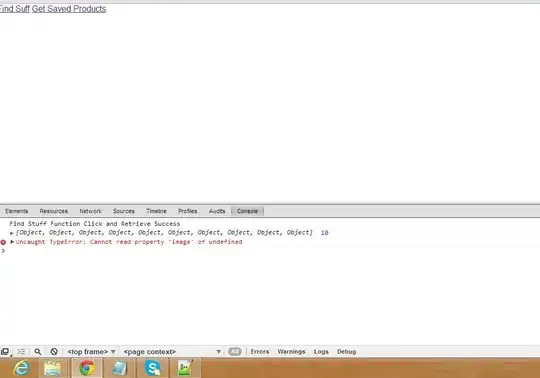540x378 pixels.
Task: Open the Skype taskbar icon
Action: point(153,368)
